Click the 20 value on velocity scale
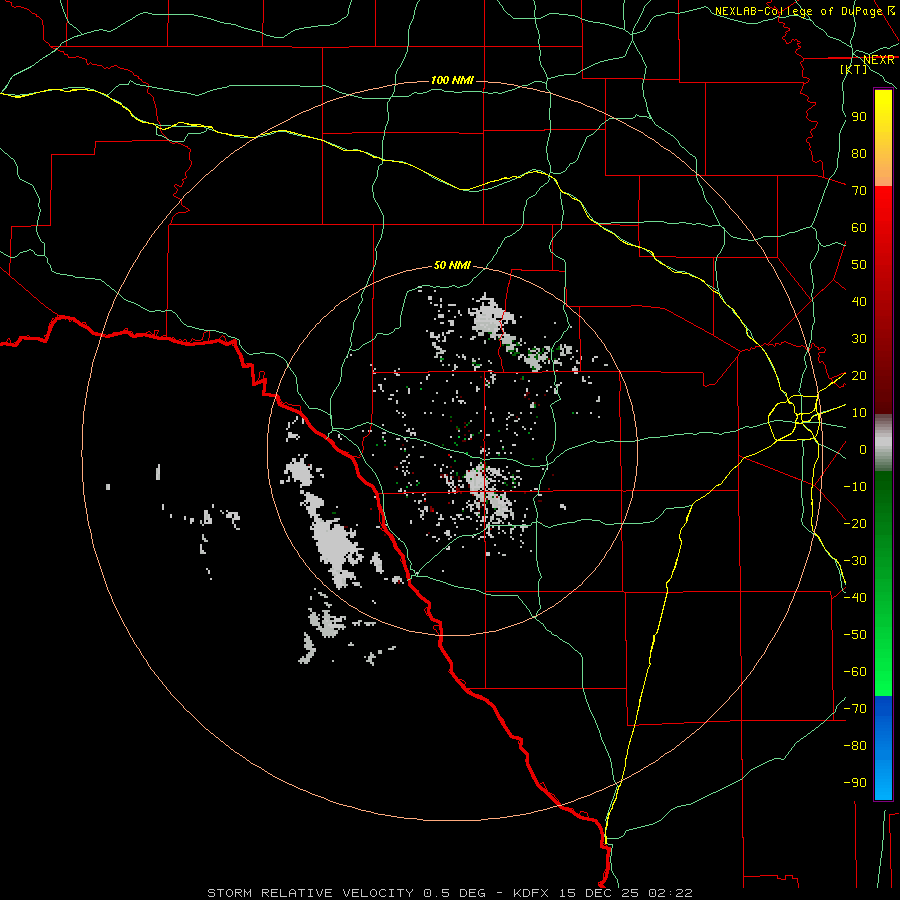 [x=859, y=376]
